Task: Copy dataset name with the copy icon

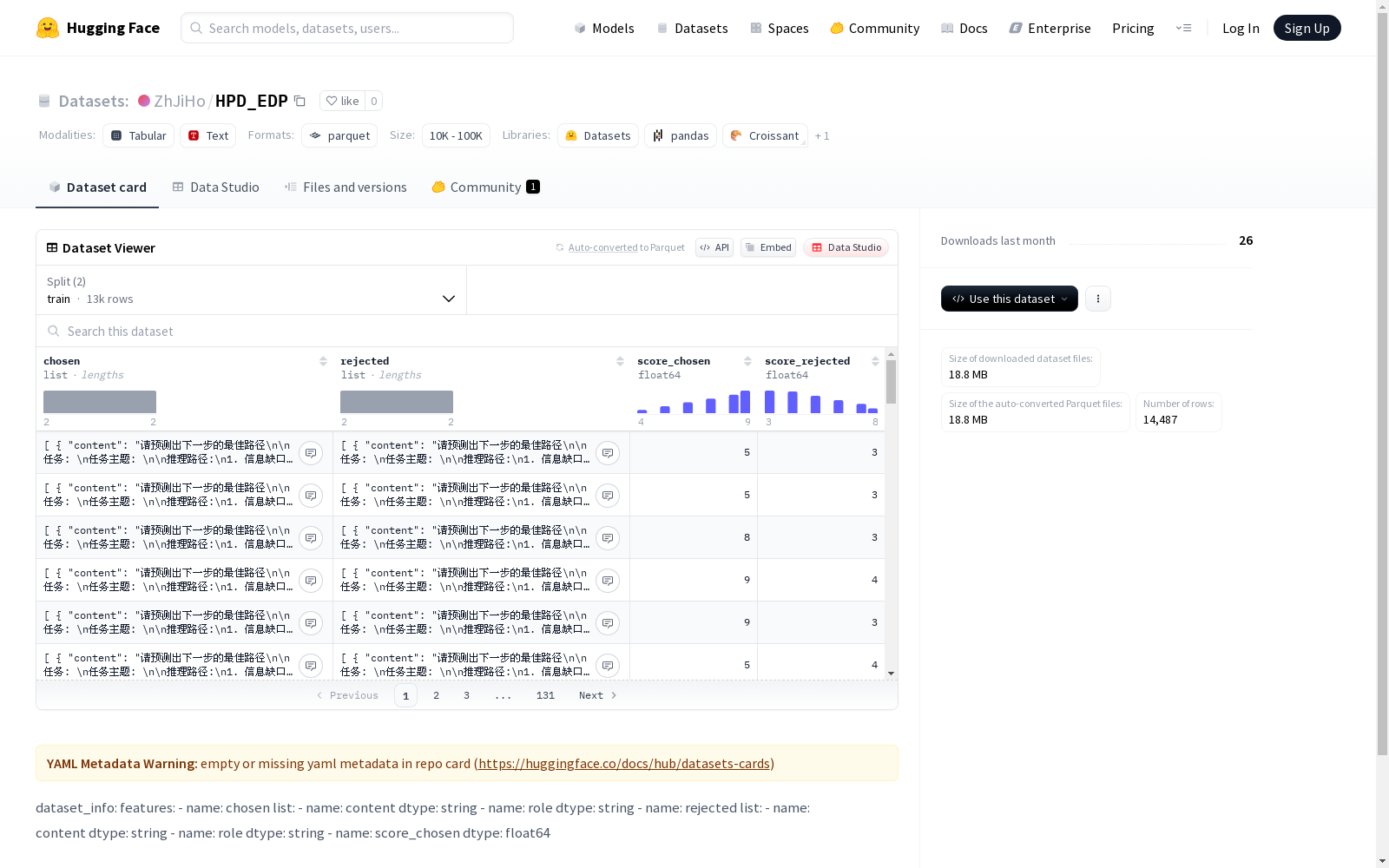Action: [300, 102]
